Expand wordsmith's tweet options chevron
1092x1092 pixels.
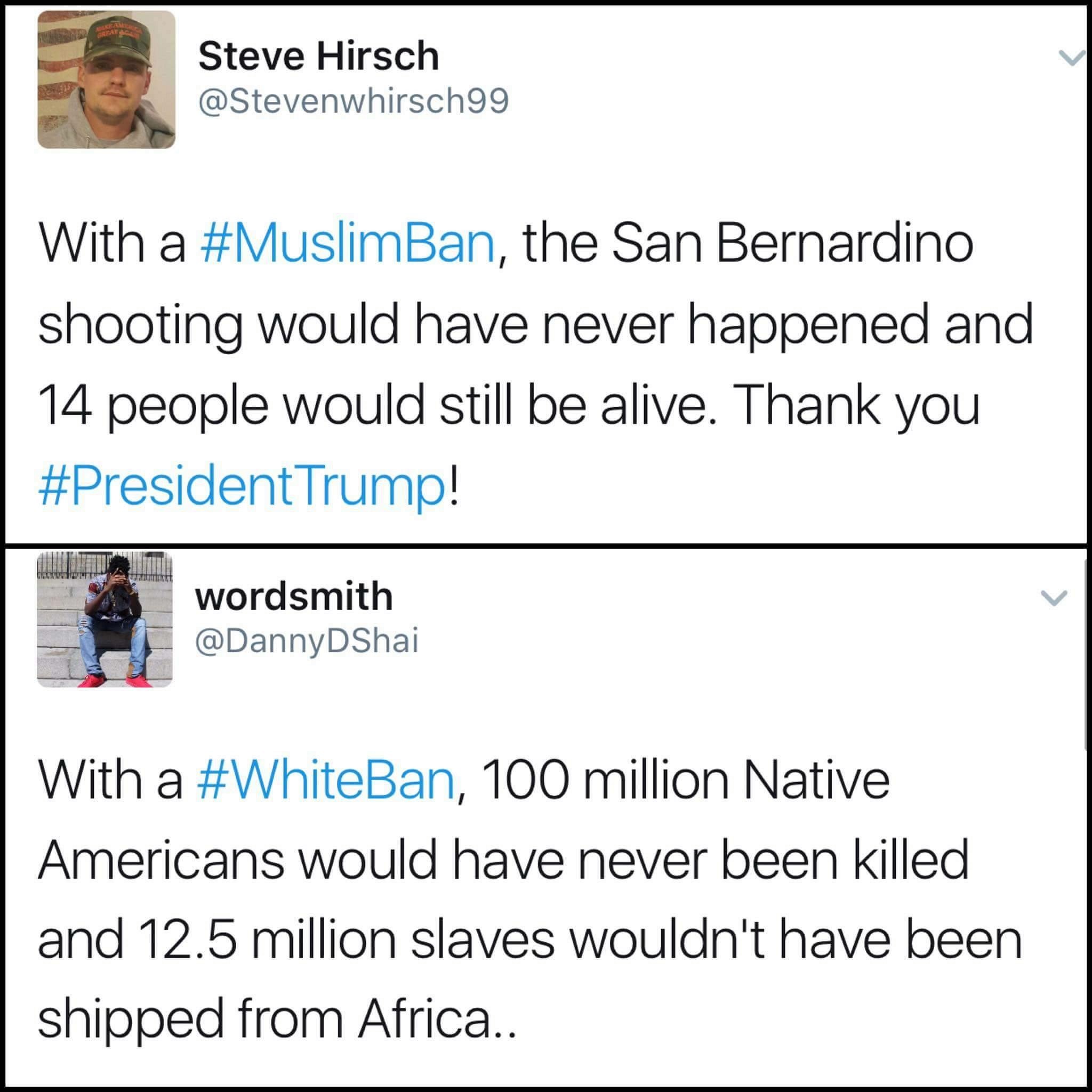click(x=1054, y=597)
